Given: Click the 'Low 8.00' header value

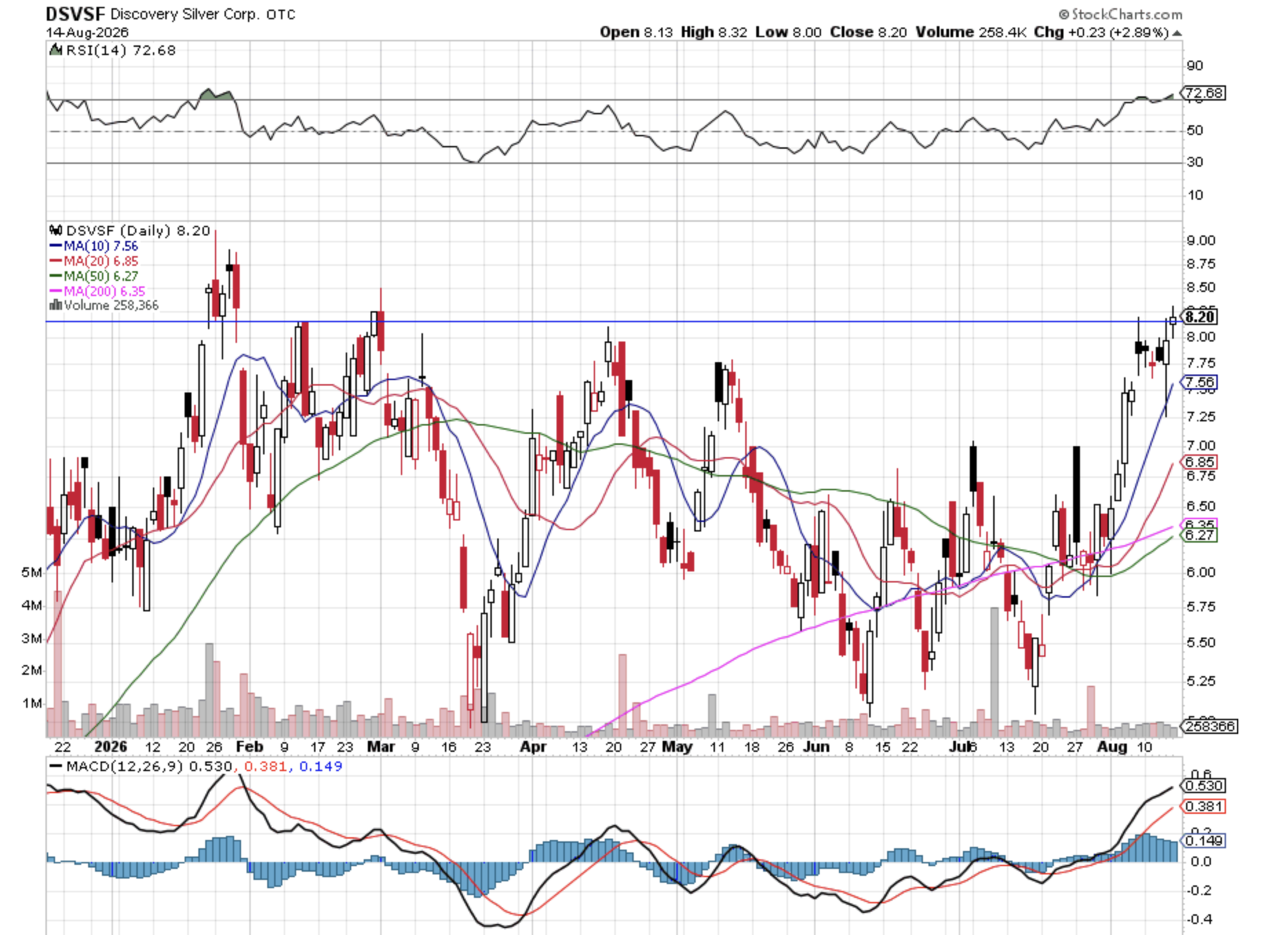Looking at the screenshot, I should [x=788, y=32].
